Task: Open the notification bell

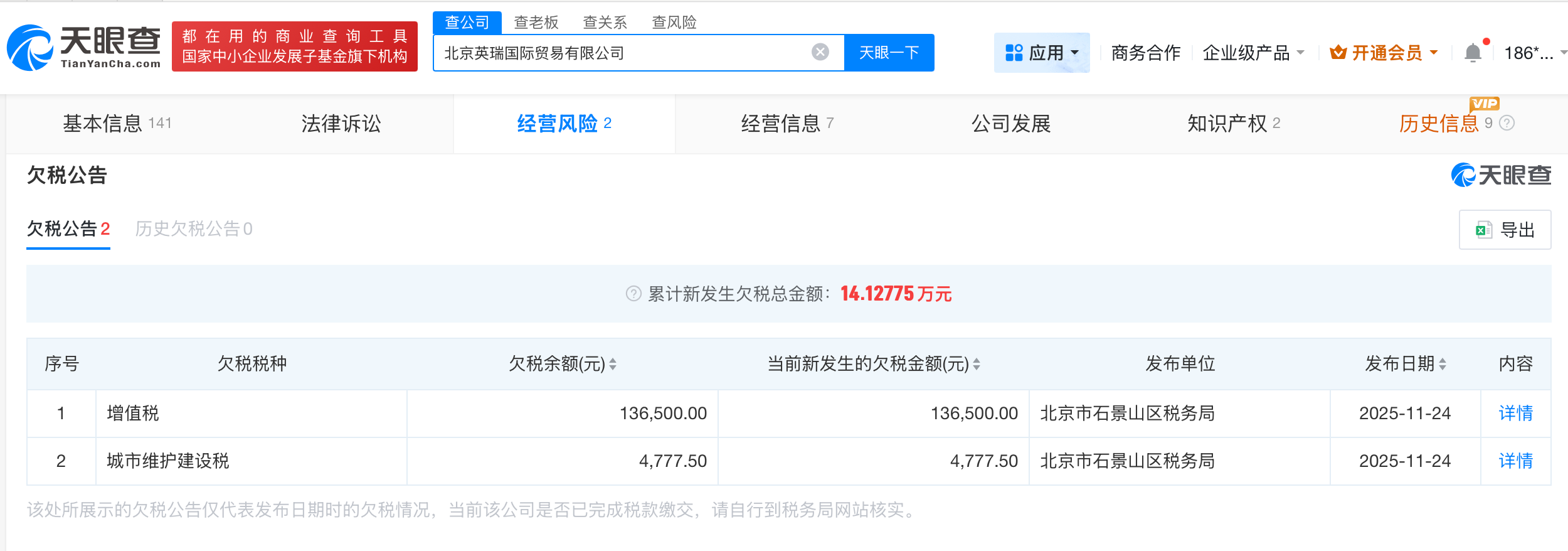Action: pos(1473,53)
